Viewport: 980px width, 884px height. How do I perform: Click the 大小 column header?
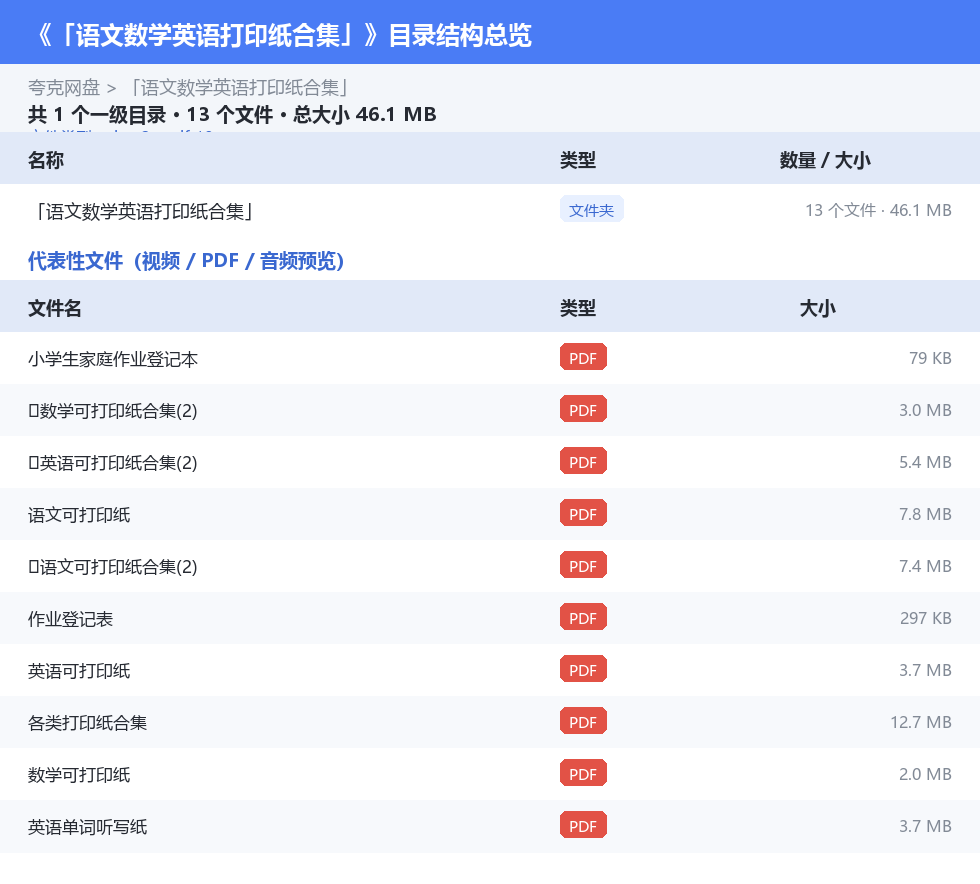[x=818, y=308]
